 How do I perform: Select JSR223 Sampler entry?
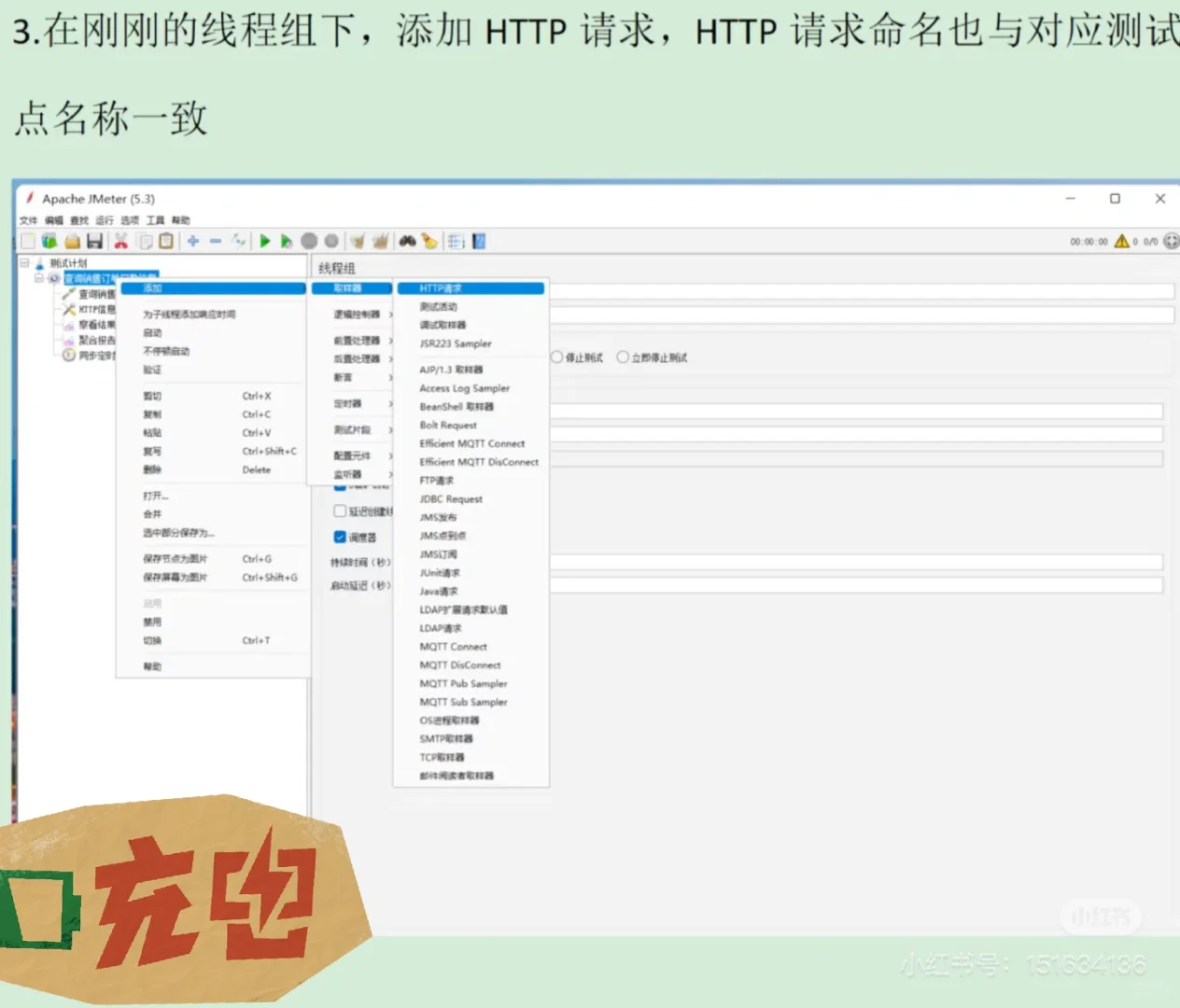point(456,343)
